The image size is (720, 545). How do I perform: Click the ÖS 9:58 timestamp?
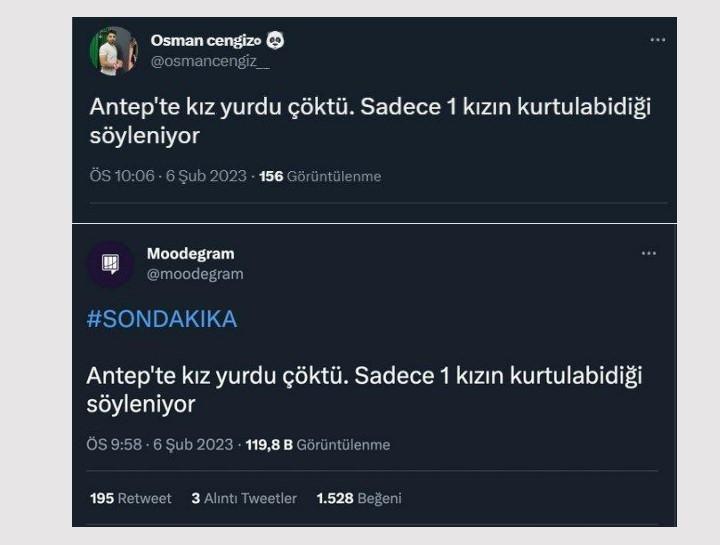tap(114, 445)
